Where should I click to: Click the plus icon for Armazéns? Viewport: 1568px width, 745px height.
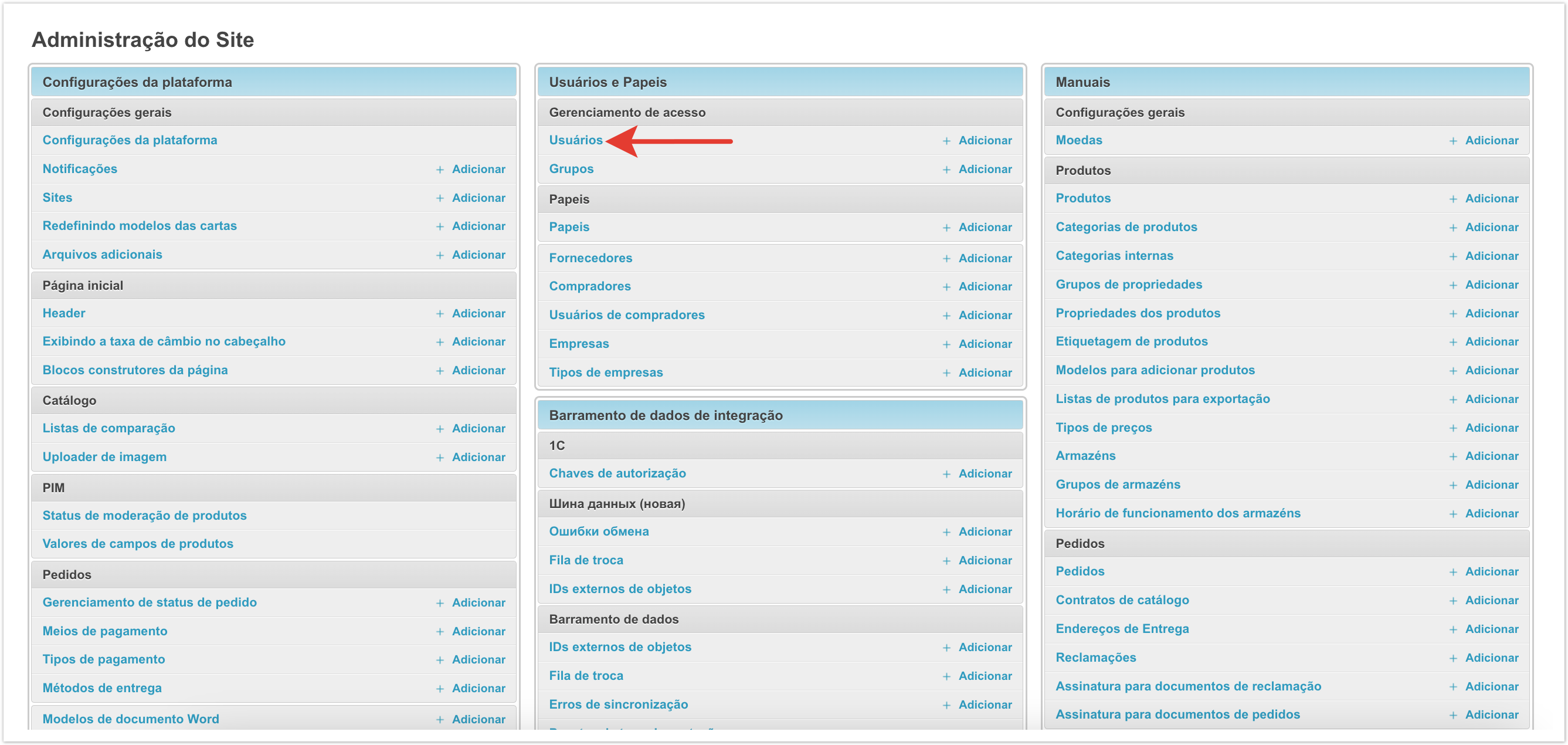1452,457
